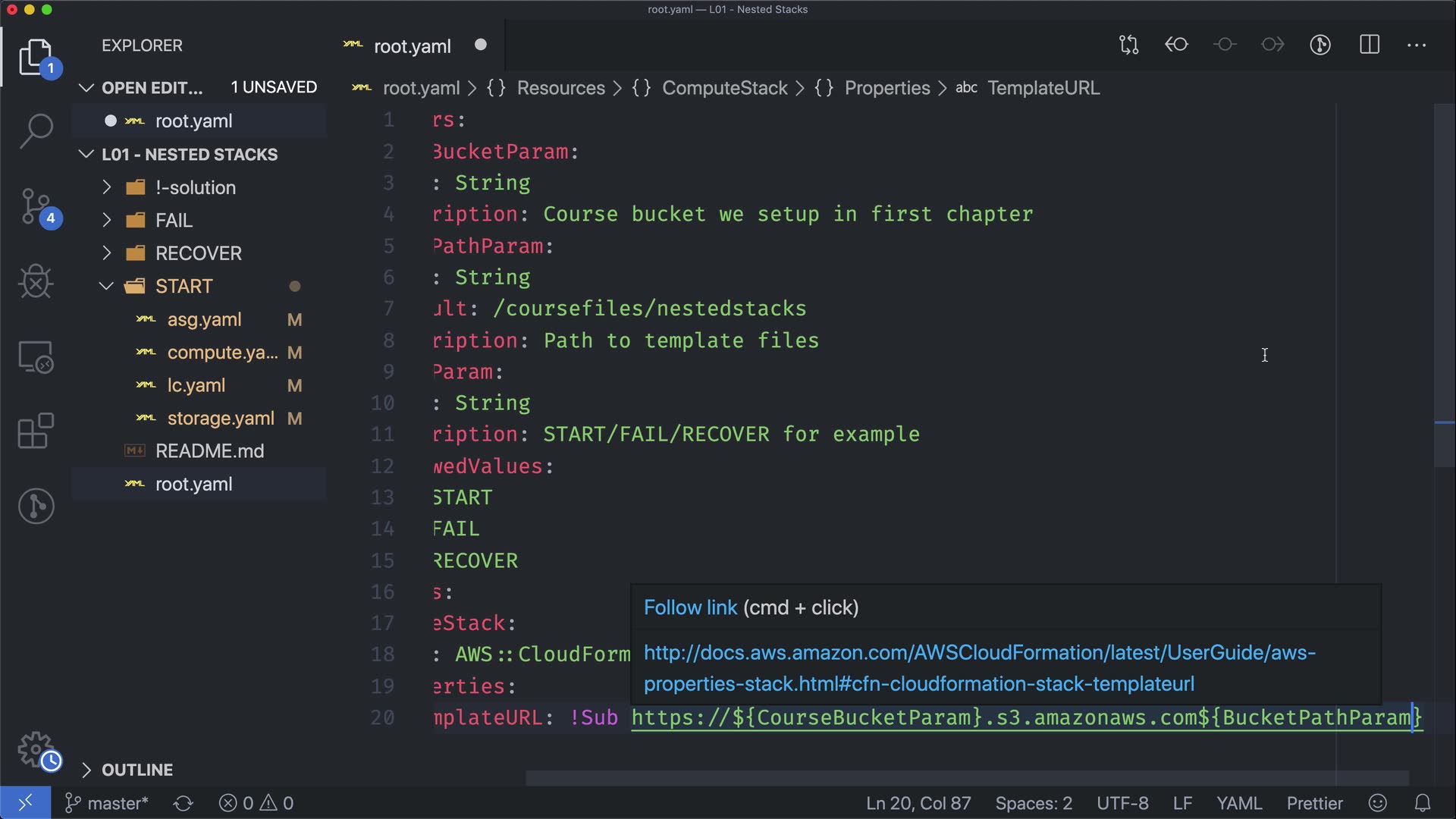Image resolution: width=1456 pixels, height=819 pixels.
Task: Open the Search view in activity bar
Action: pos(36,131)
